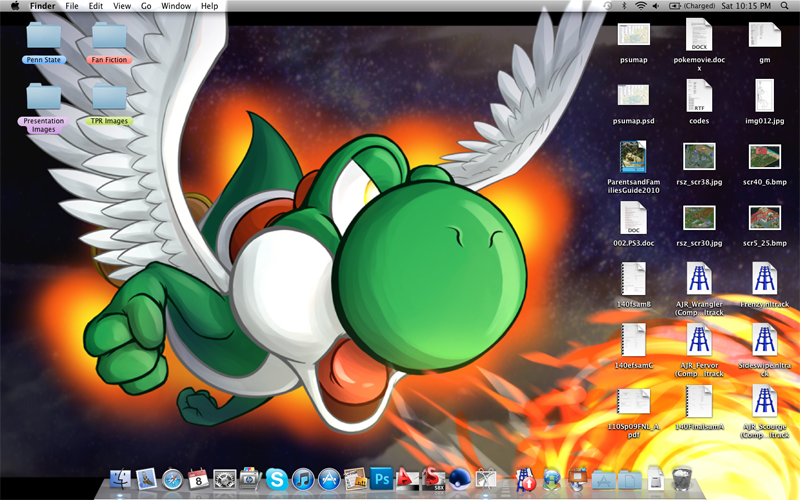Open the Apple menu

15,6
